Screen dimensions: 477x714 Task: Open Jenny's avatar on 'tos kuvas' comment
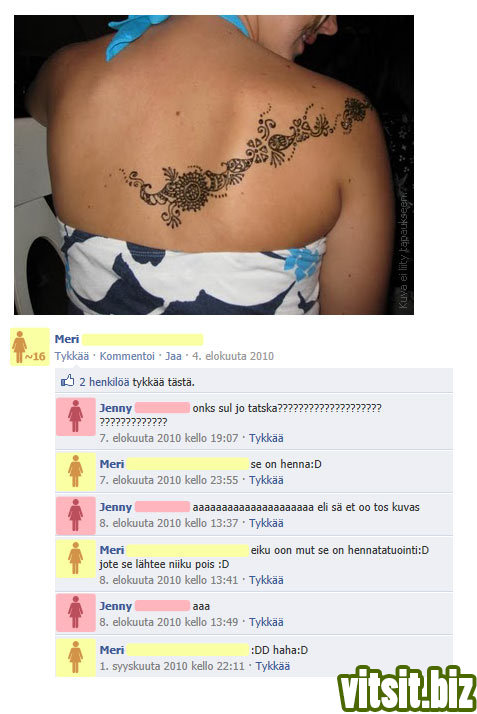point(76,515)
